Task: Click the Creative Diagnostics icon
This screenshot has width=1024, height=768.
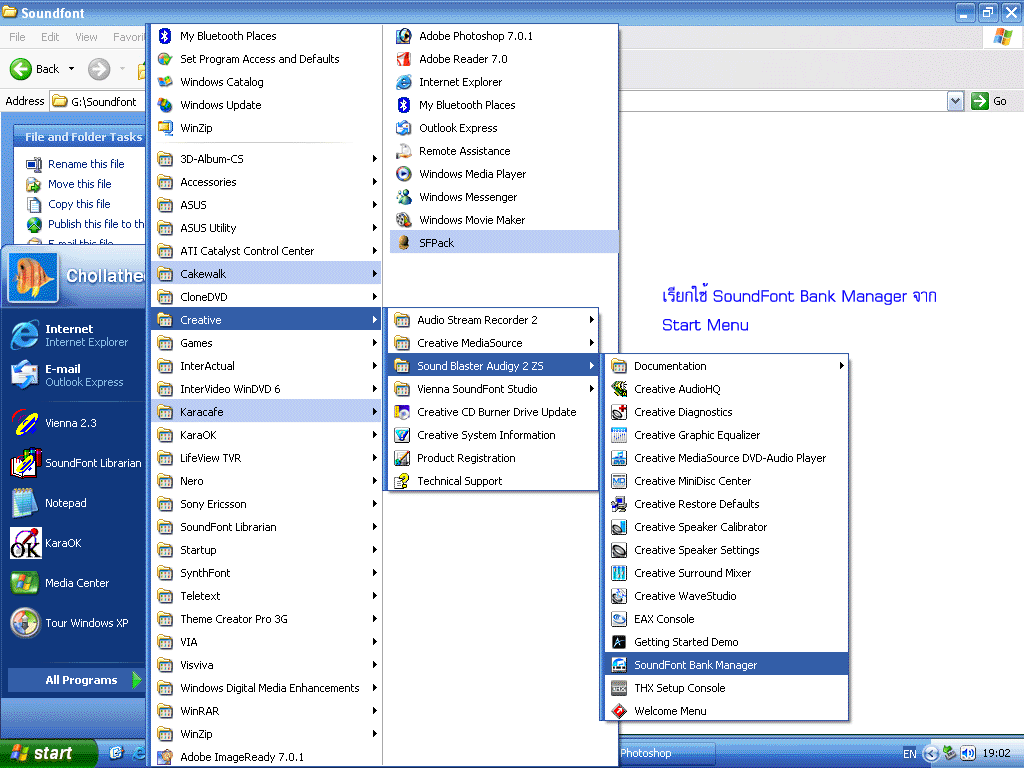Action: click(618, 412)
